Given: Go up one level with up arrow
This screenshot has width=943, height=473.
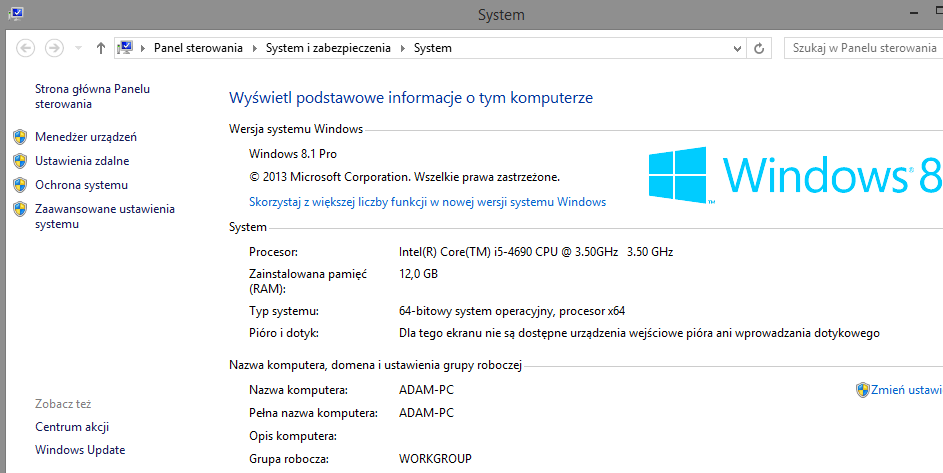Looking at the screenshot, I should pyautogui.click(x=100, y=48).
